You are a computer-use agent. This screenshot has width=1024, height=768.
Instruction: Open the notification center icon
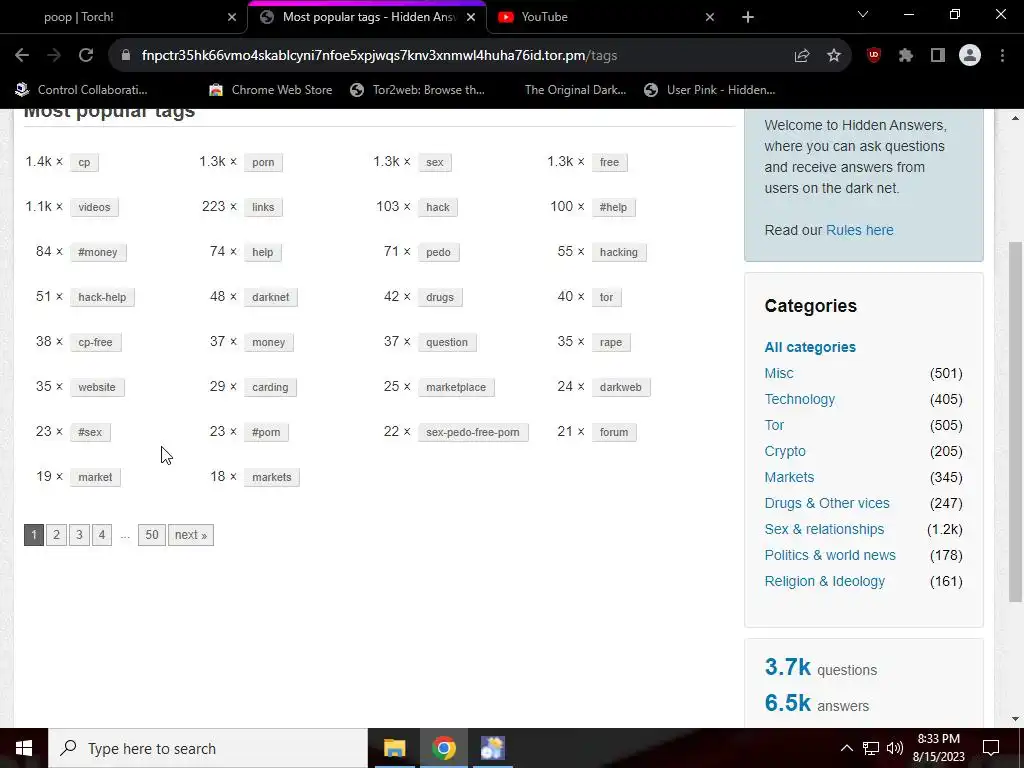tap(991, 748)
